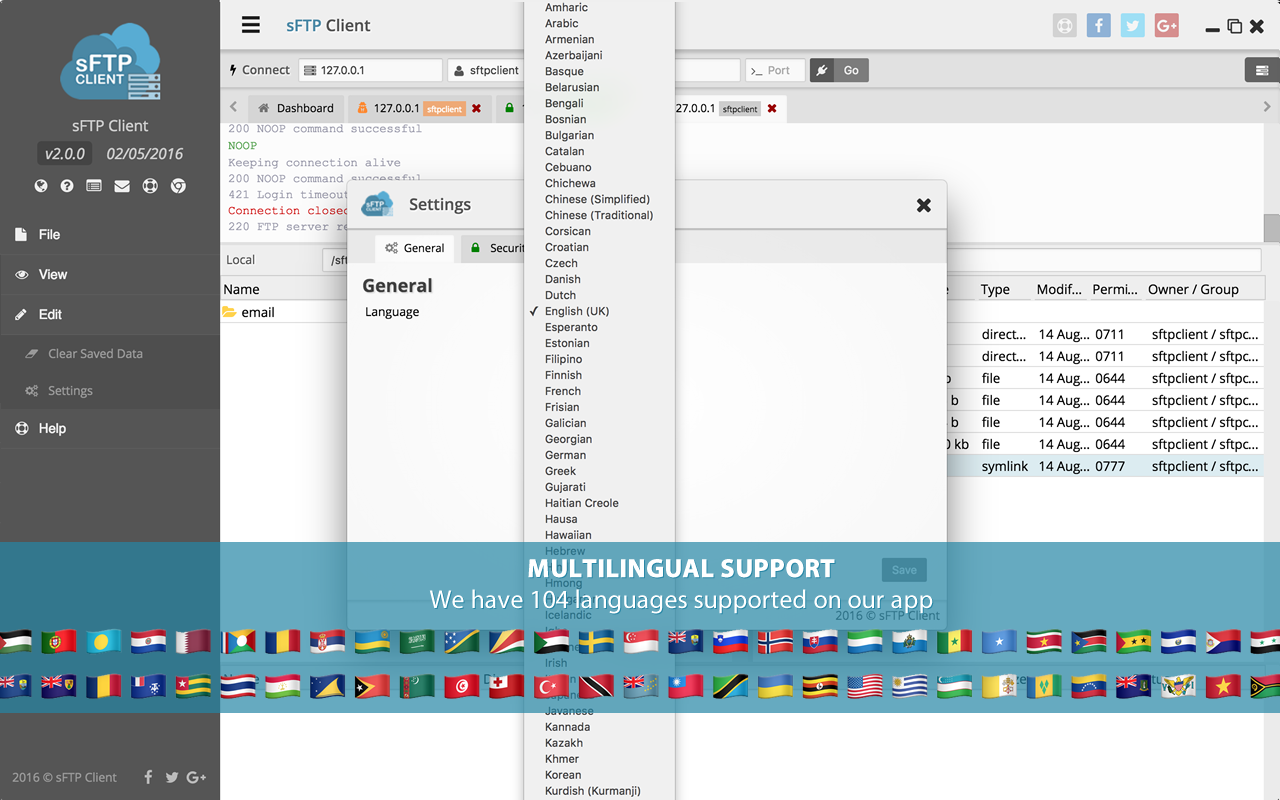
Task: Save the language settings
Action: coord(903,568)
